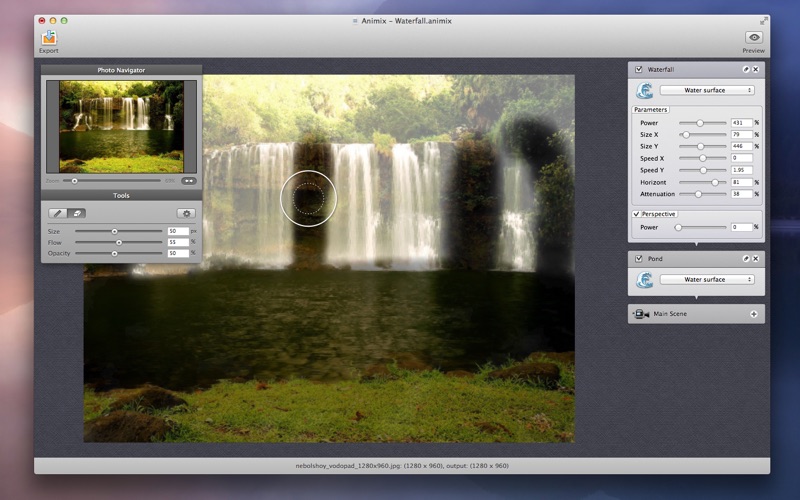Image resolution: width=800 pixels, height=500 pixels.
Task: Toggle the Pond effect checkbox
Action: click(638, 259)
